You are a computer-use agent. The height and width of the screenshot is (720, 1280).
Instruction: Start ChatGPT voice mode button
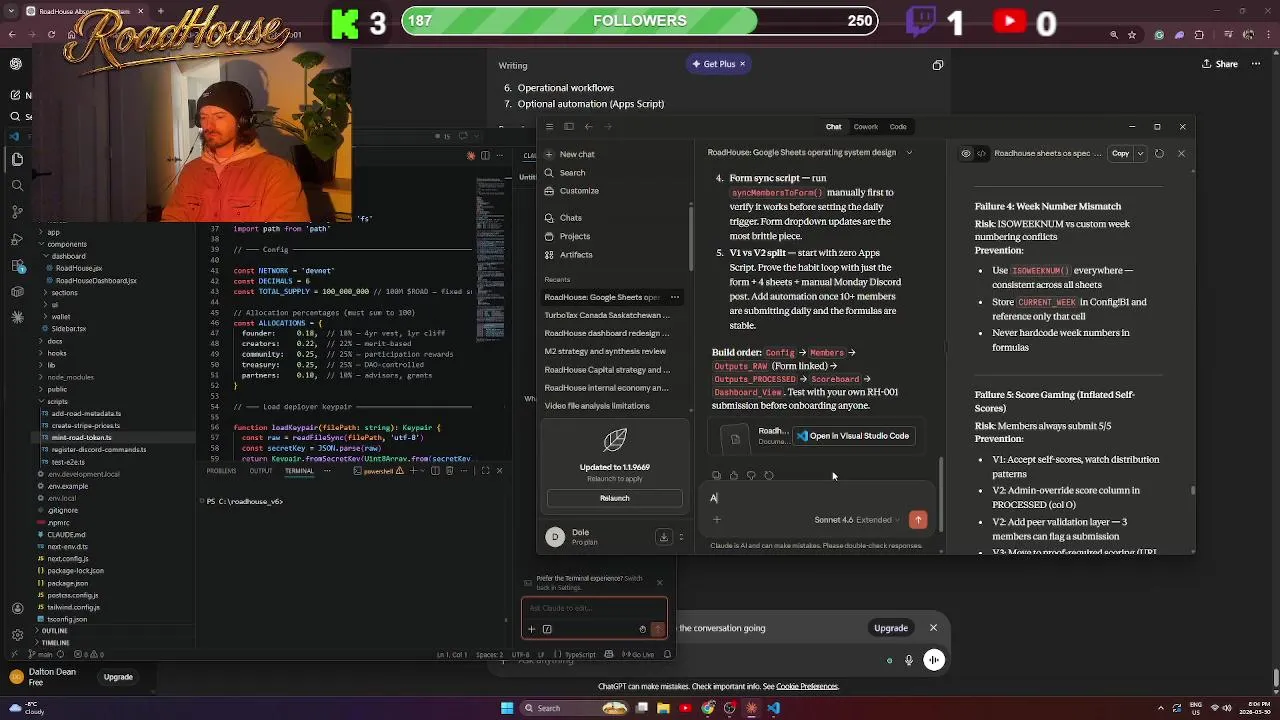(933, 660)
